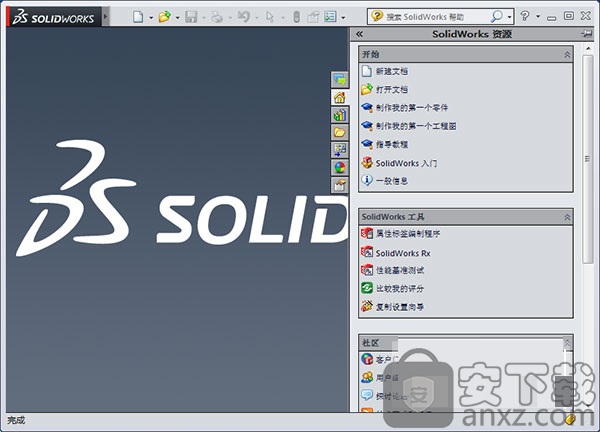Click the search field question-mark icon
This screenshot has height=432, width=600.
[x=377, y=16]
